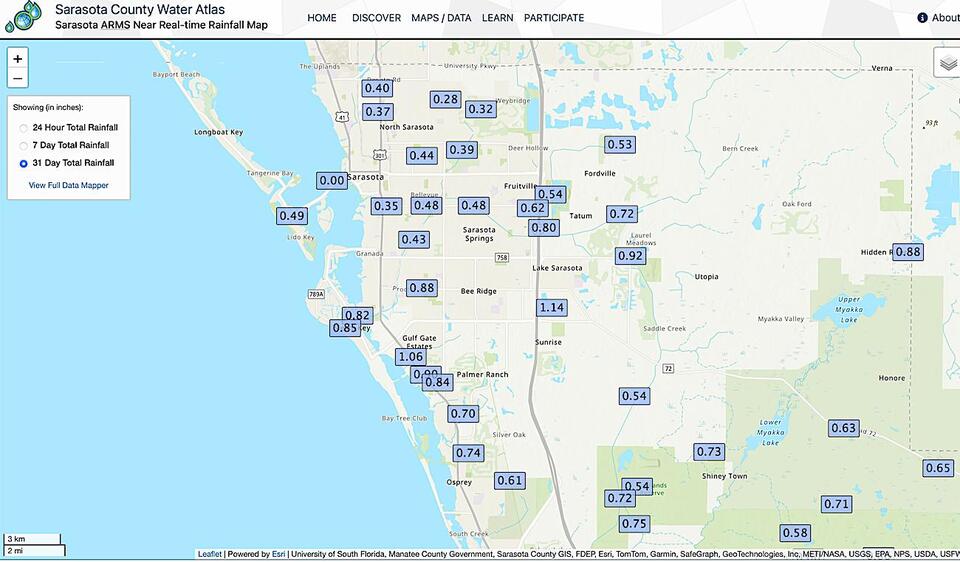
Task: Click the 0.37 rainfall marker
Action: pos(378,111)
